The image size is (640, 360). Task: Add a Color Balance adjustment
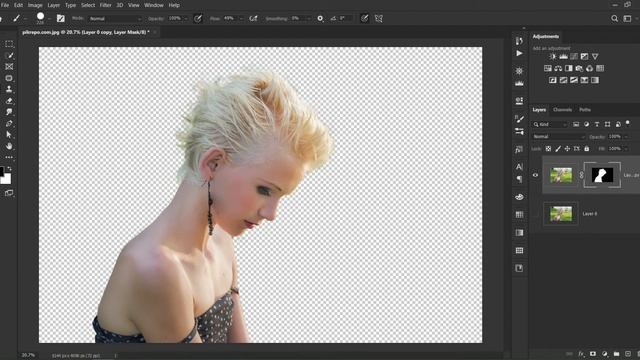558,68
